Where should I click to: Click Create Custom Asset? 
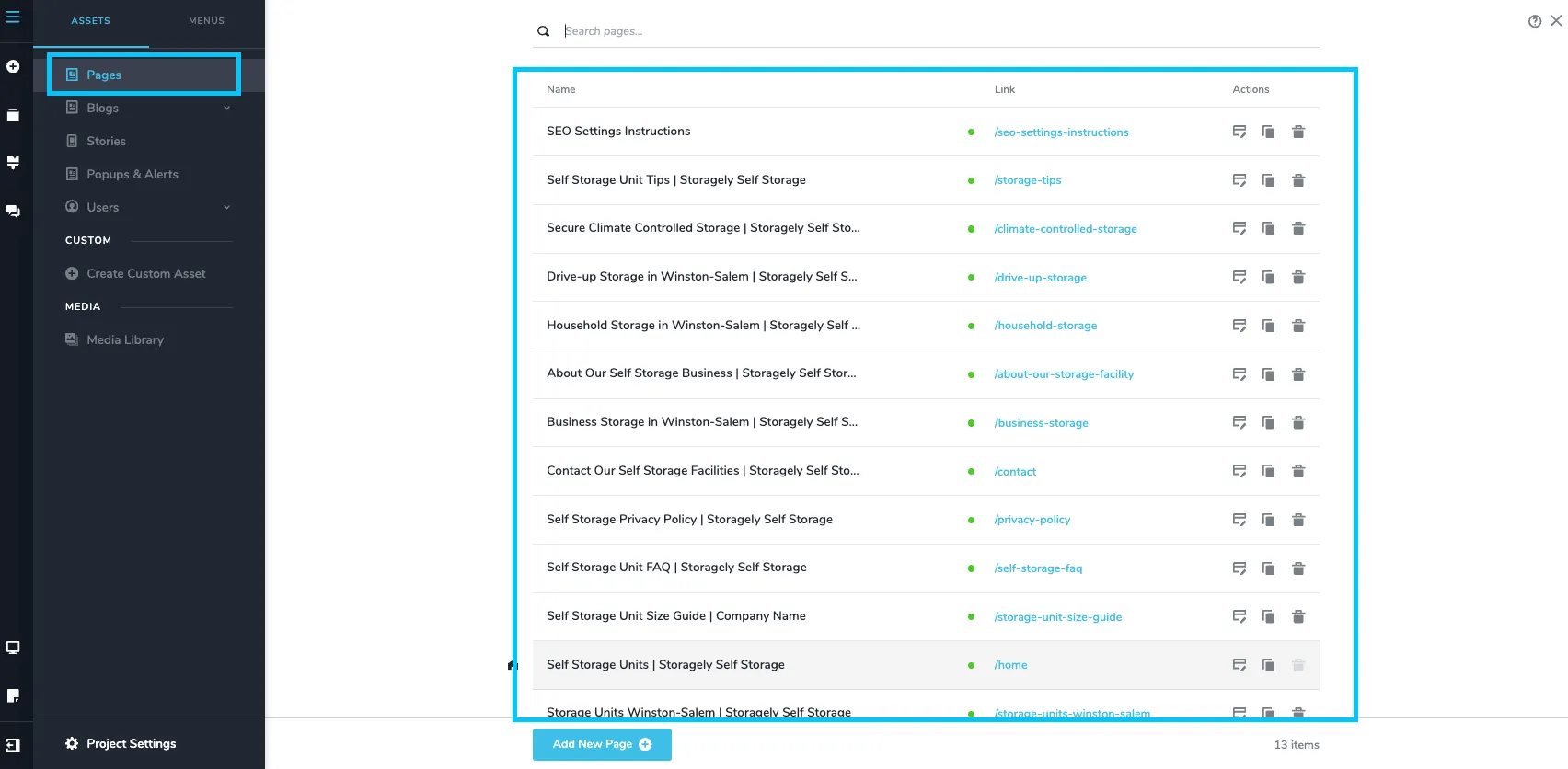coord(146,273)
